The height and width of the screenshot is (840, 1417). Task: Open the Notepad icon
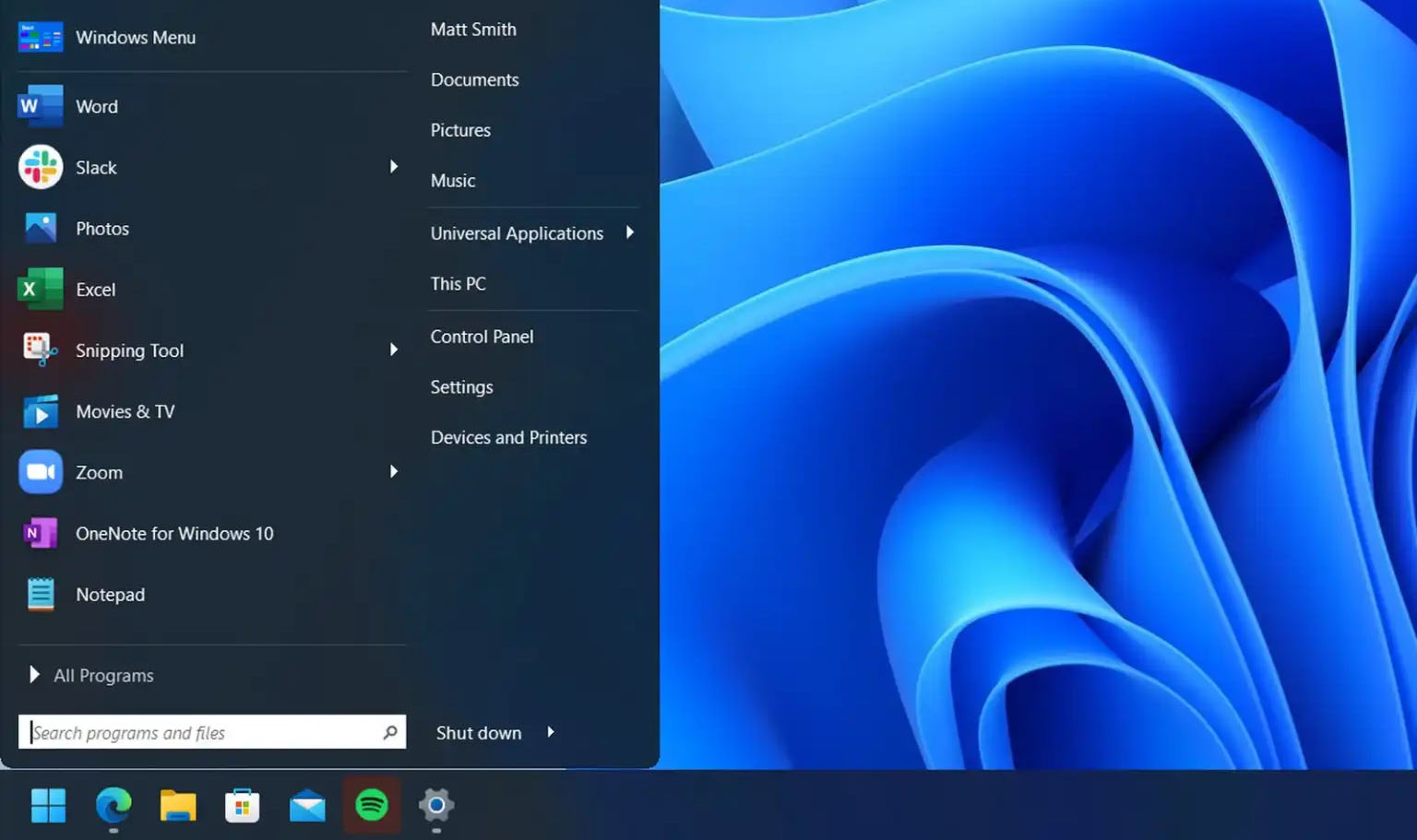pos(41,594)
